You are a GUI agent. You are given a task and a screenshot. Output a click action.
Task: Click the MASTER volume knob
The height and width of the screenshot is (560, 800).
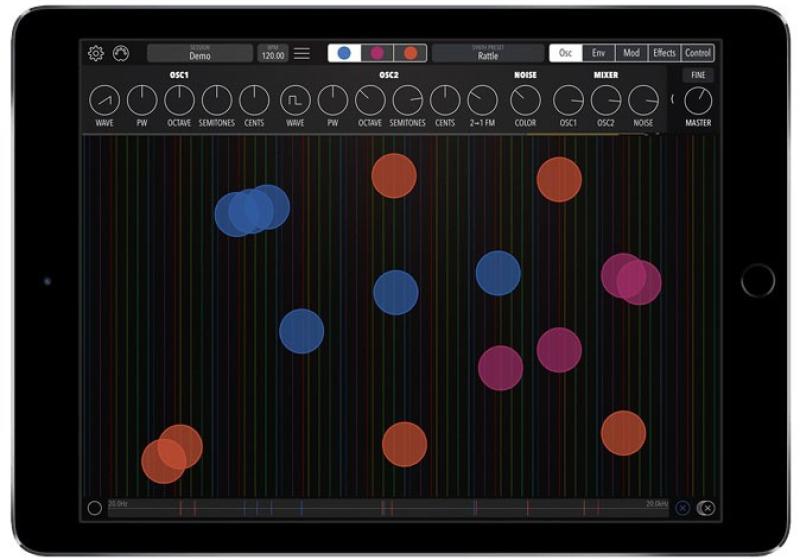click(698, 101)
